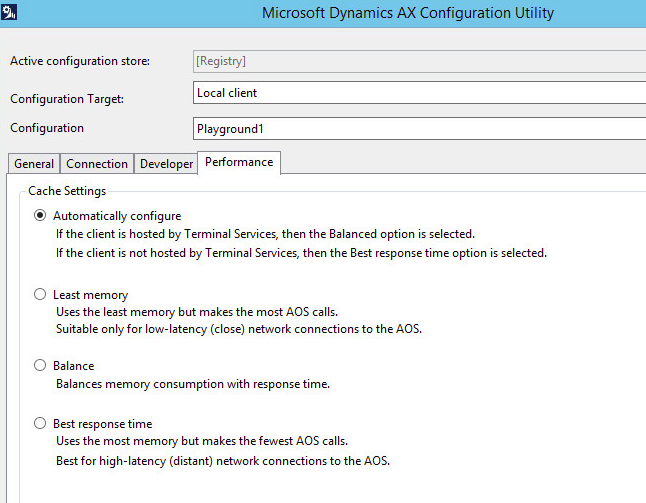
Task: Click the Active configuration store field
Action: (419, 61)
